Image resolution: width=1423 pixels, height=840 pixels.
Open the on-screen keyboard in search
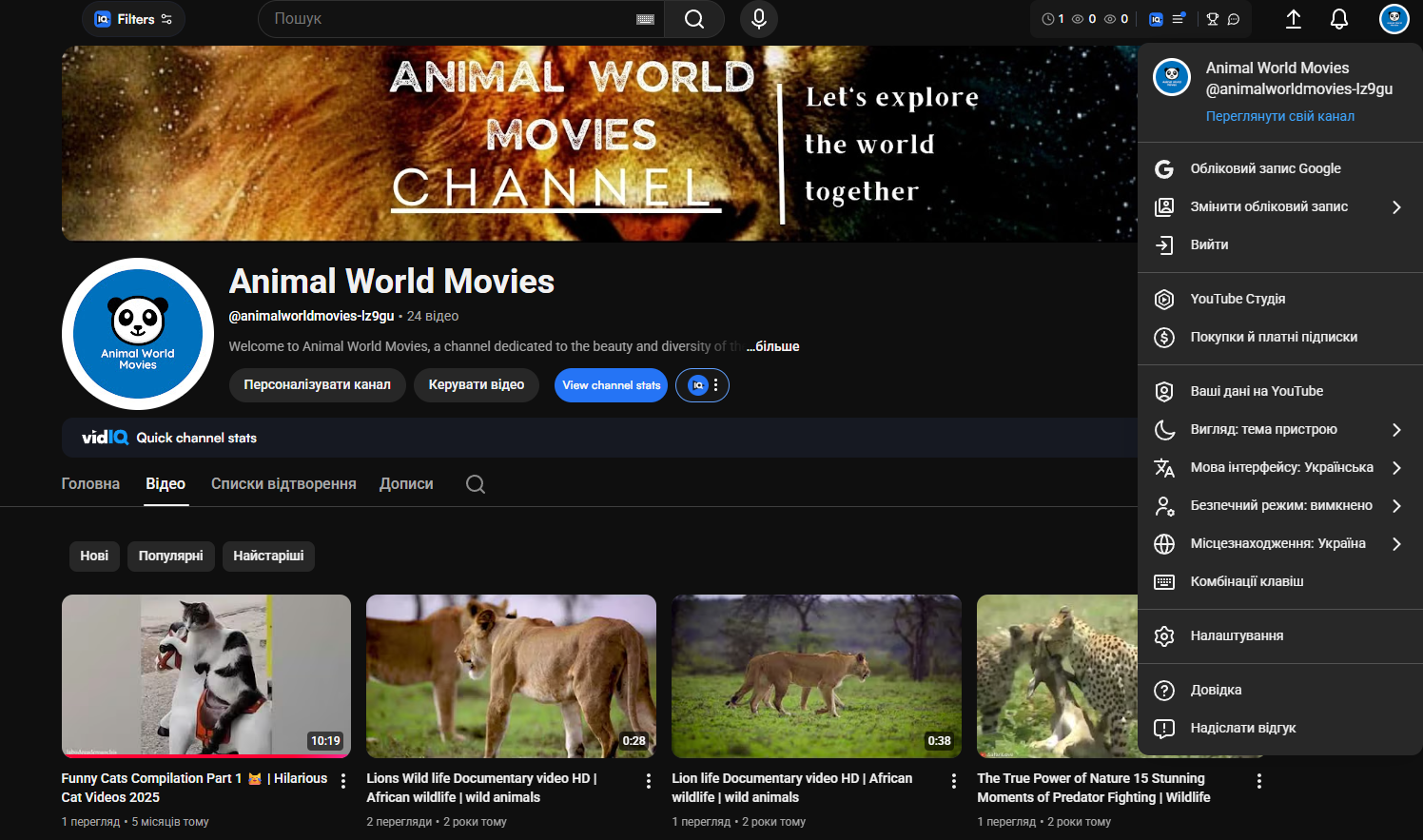(x=645, y=19)
